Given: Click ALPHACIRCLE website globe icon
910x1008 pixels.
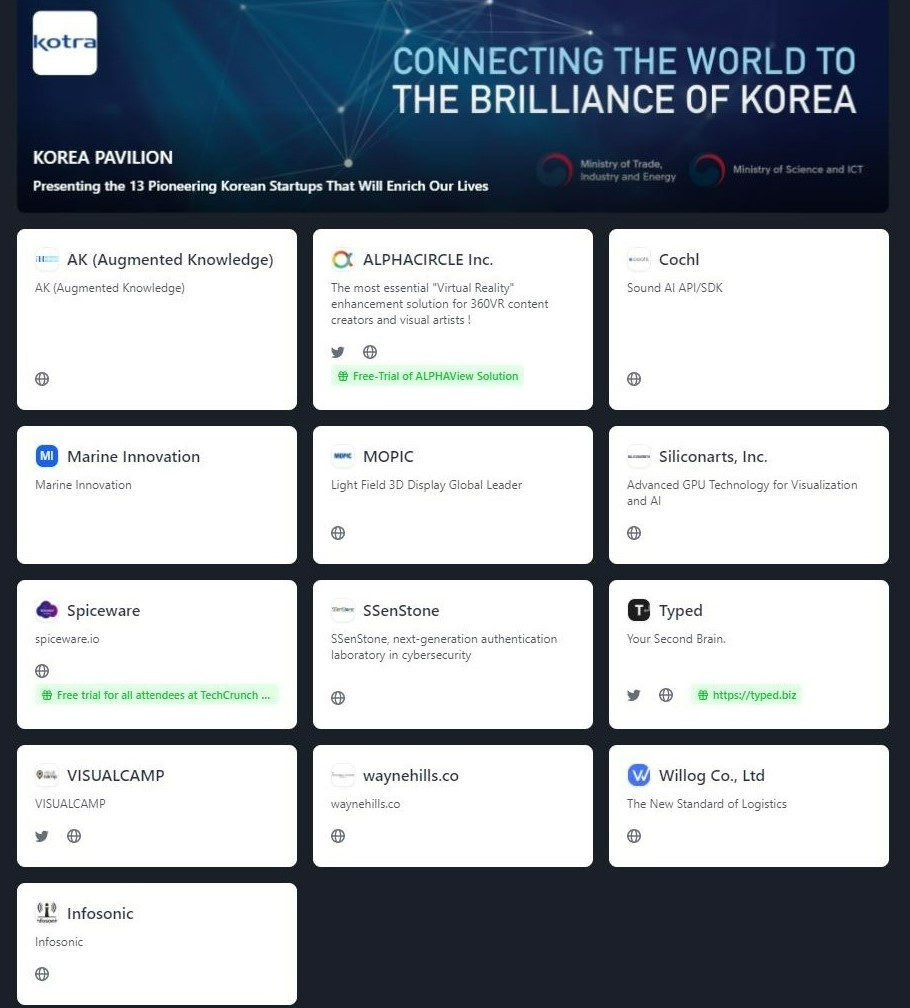Looking at the screenshot, I should (x=370, y=352).
